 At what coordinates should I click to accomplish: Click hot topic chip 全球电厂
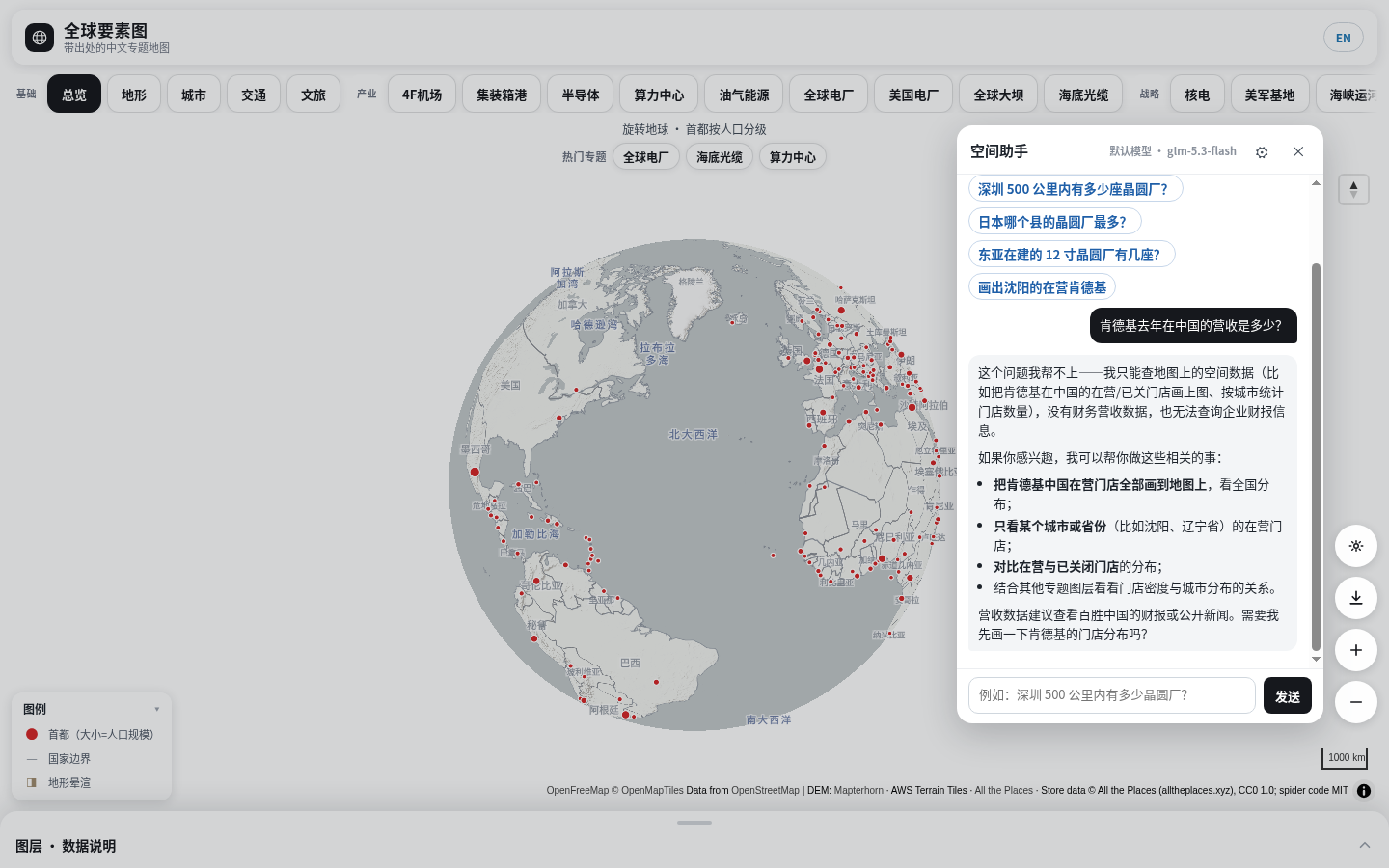646,157
